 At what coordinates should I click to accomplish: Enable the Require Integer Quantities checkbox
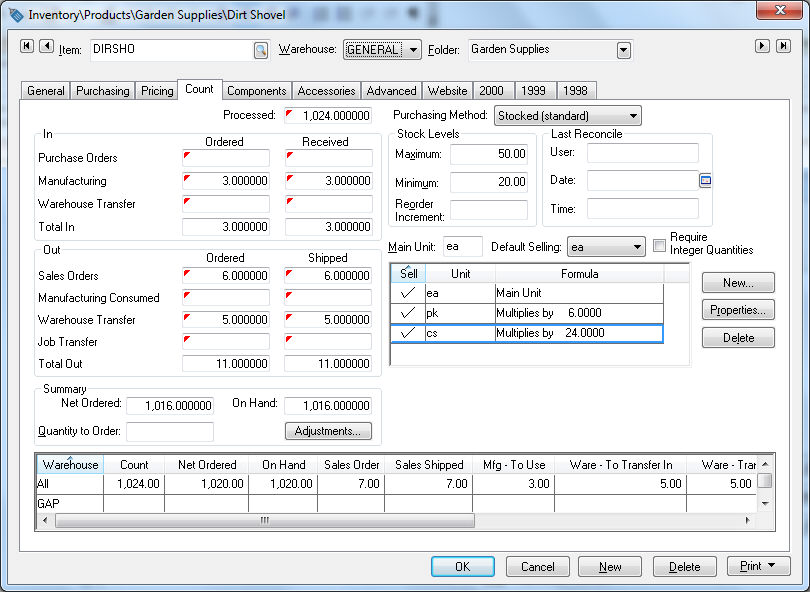tap(659, 245)
